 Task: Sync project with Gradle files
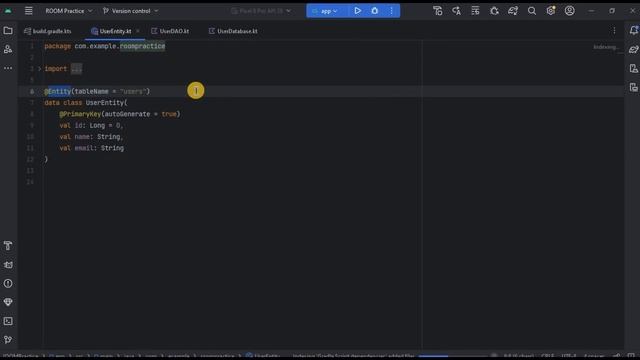[513, 11]
